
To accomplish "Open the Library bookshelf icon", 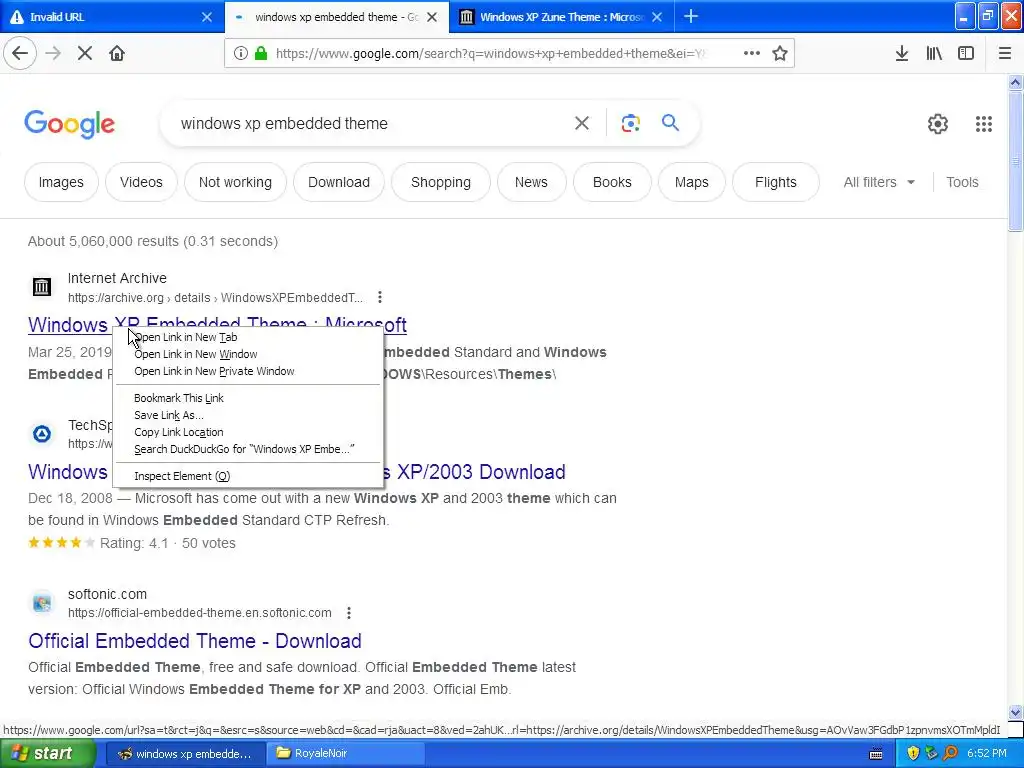I will pyautogui.click(x=934, y=53).
